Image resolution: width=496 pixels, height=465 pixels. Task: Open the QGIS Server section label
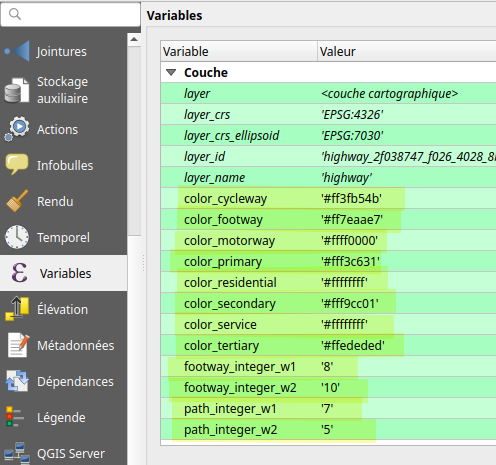pos(71,453)
